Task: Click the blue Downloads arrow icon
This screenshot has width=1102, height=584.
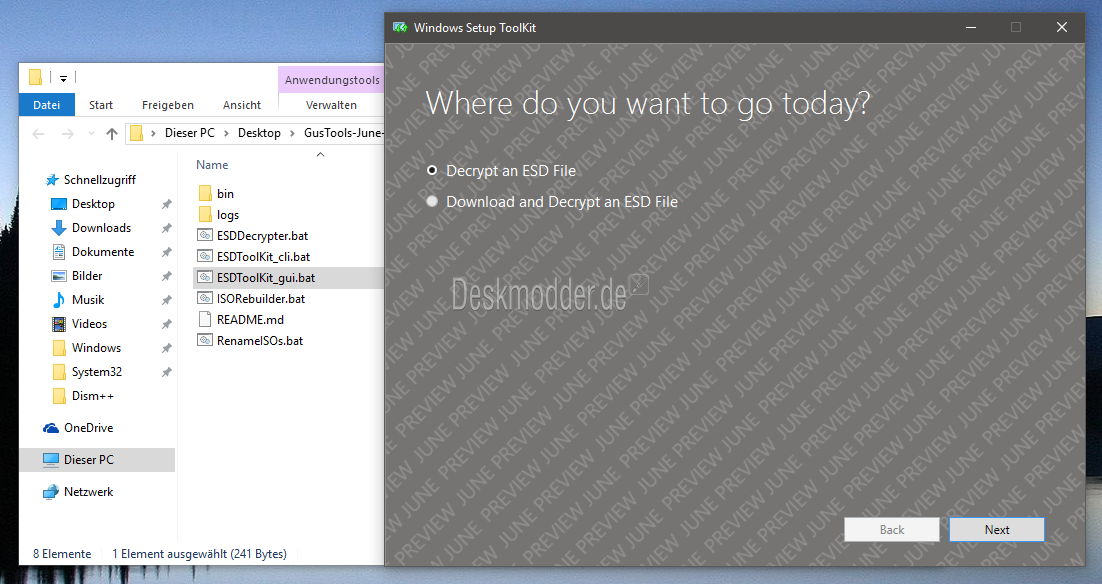Action: pos(59,228)
